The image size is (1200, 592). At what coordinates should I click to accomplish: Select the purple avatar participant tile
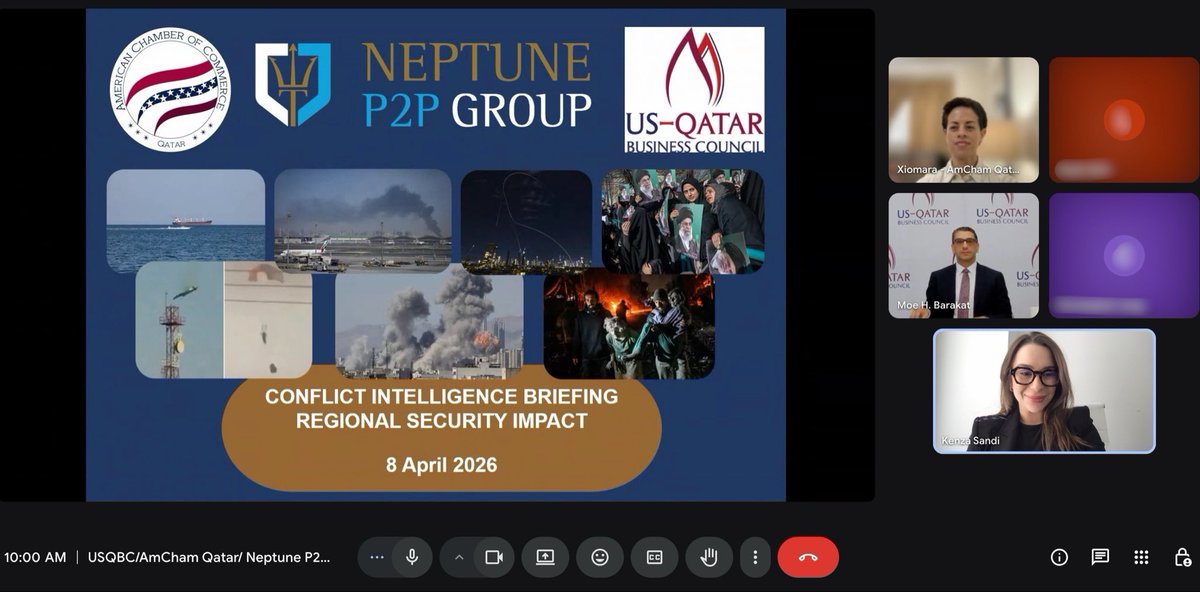click(x=1123, y=256)
